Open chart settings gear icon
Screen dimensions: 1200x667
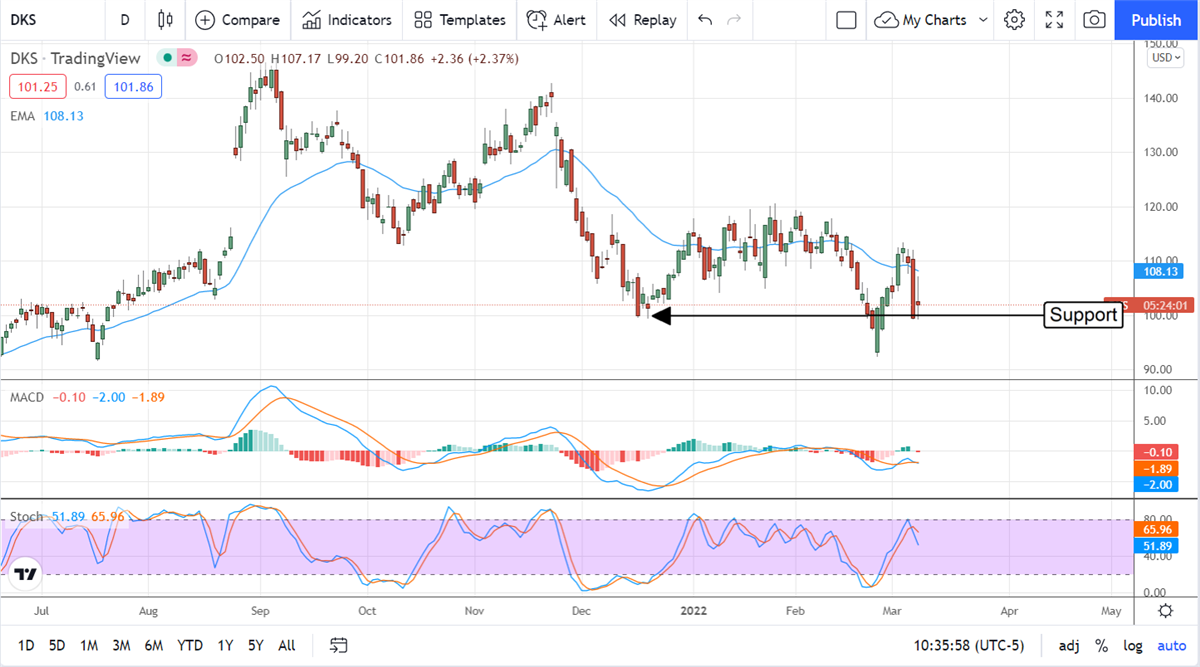pyautogui.click(x=1014, y=20)
